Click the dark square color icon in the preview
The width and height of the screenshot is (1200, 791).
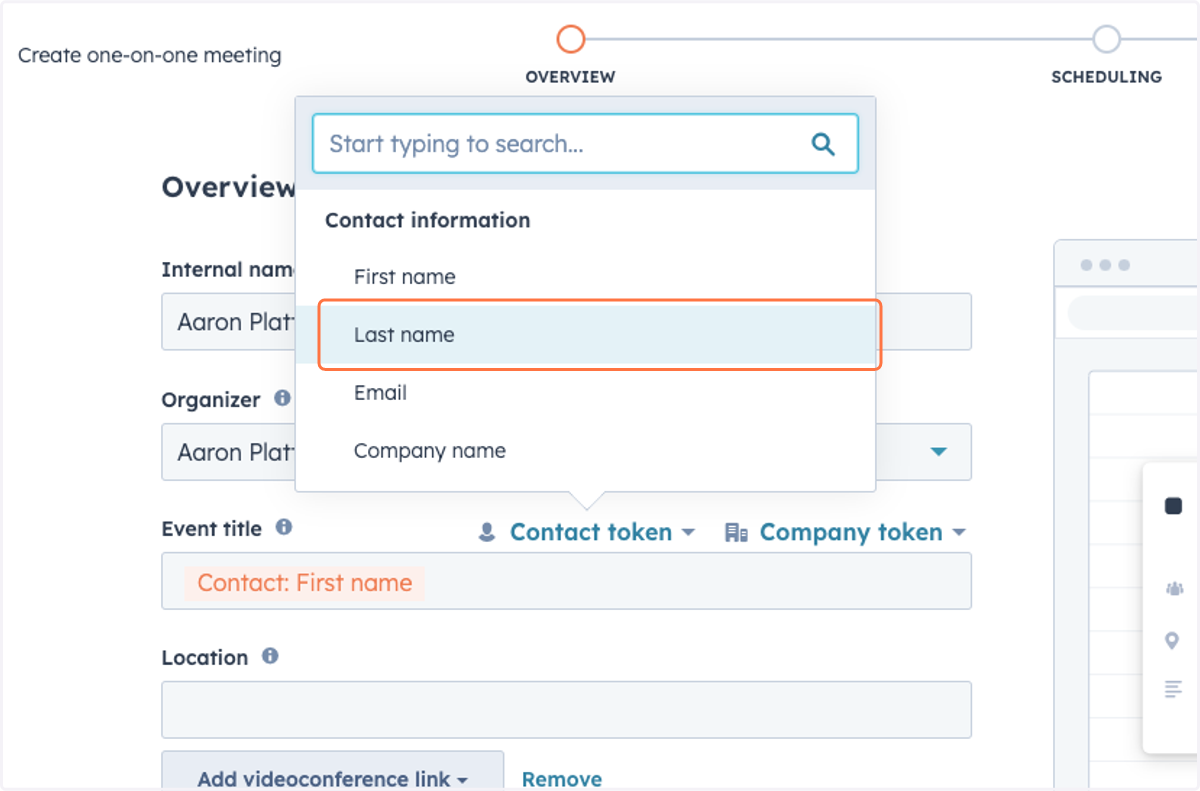(x=1174, y=506)
